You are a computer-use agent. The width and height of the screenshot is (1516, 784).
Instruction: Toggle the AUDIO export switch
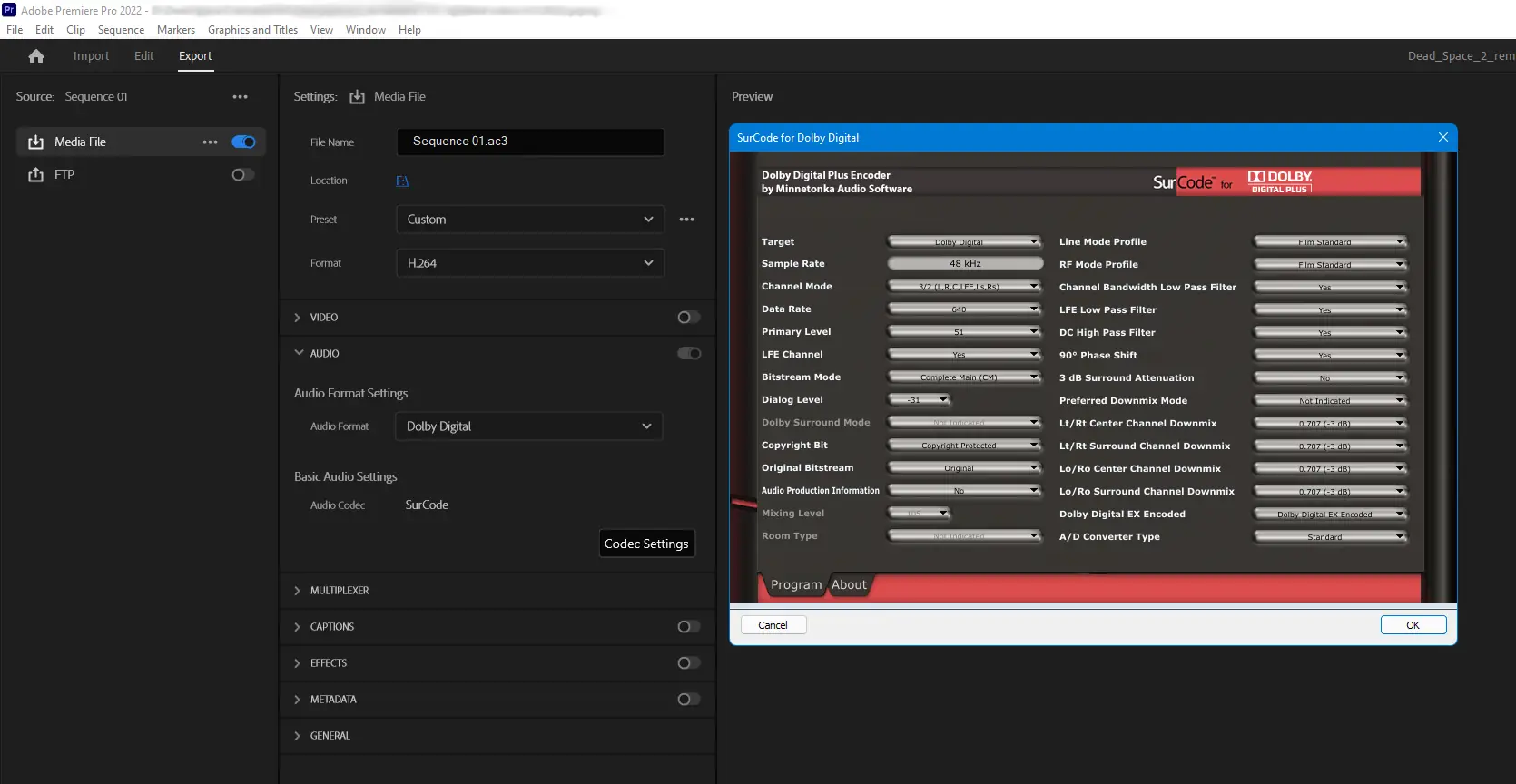[689, 354]
